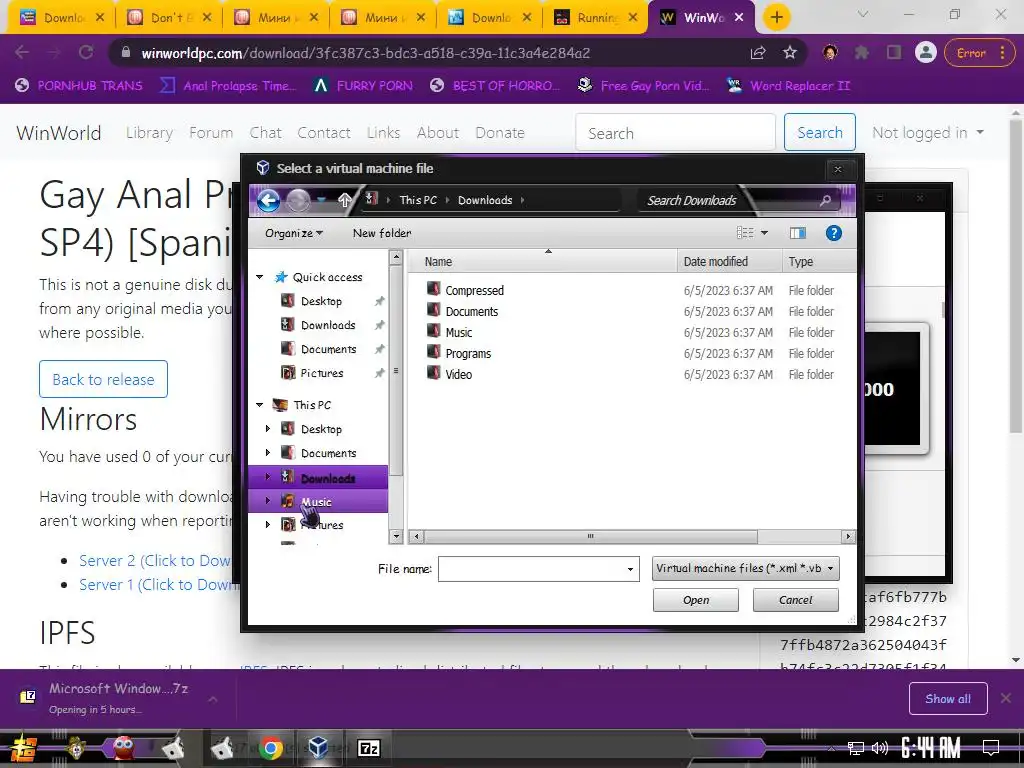
Task: Switch to the Running browser tab
Action: pos(594,18)
